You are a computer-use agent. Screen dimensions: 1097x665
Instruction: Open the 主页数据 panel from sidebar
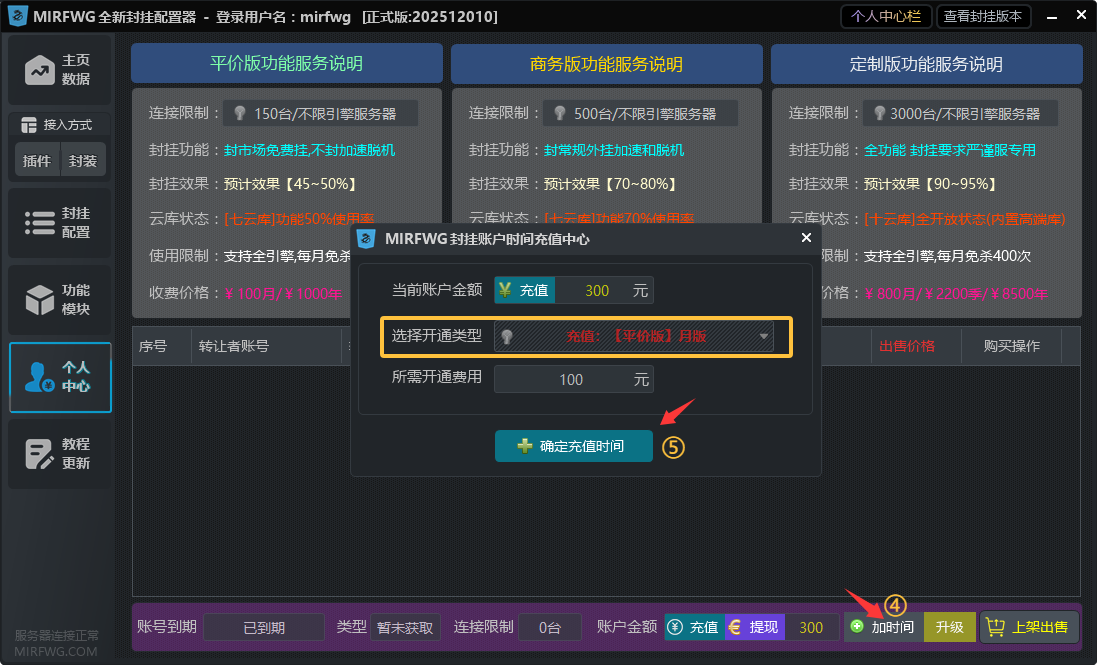pos(60,71)
